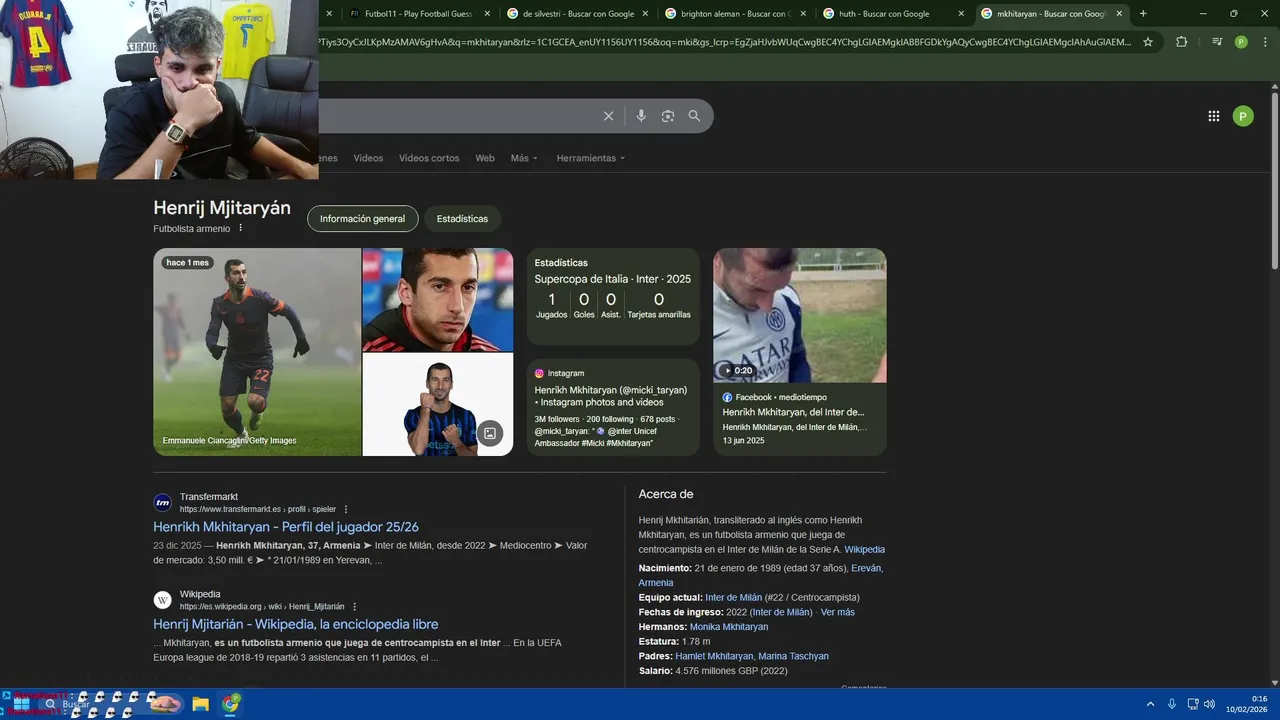1280x720 pixels.
Task: Select the Estadísticas chip
Action: point(462,218)
